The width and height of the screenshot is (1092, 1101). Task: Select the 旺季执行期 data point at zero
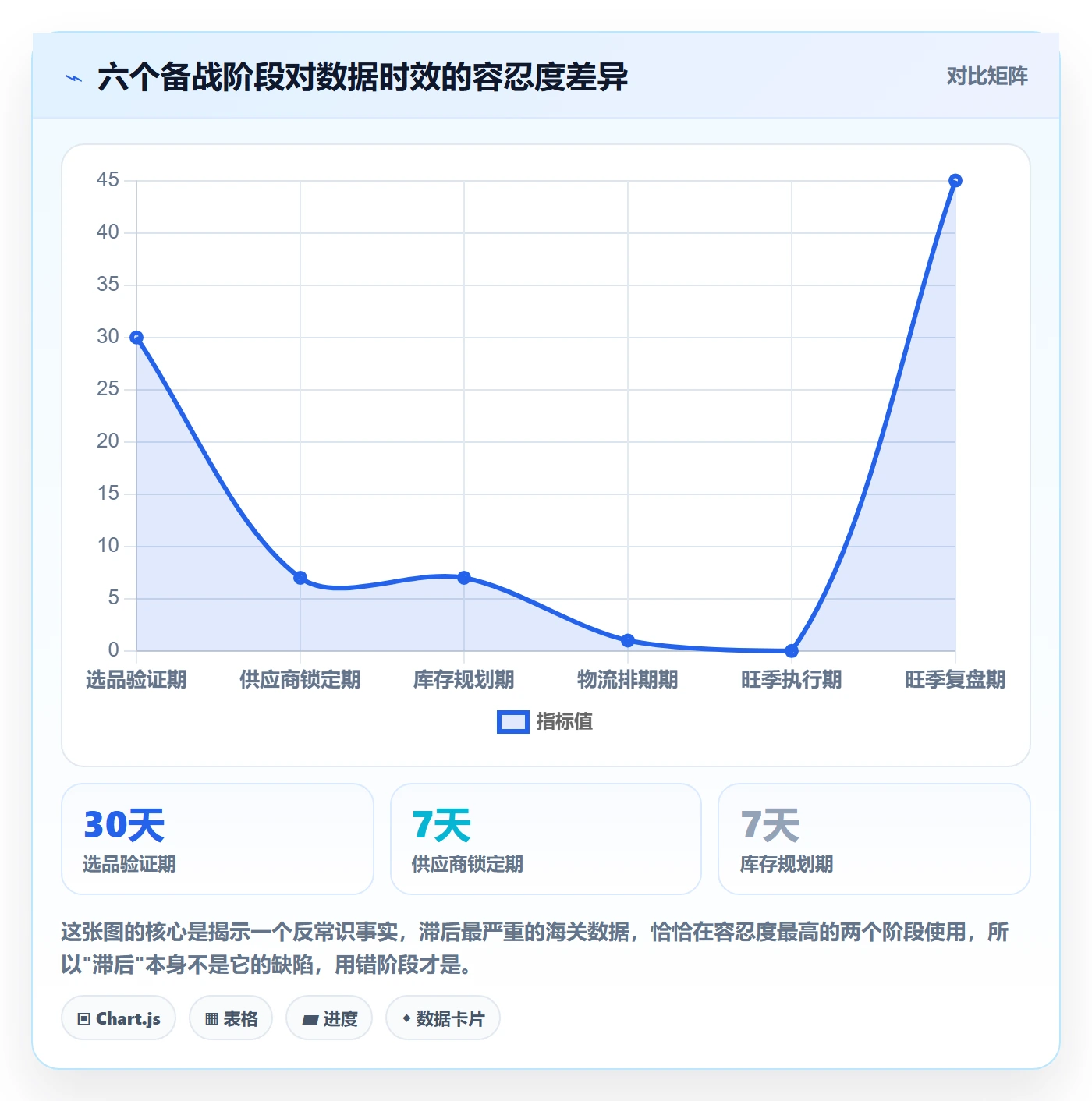(x=792, y=650)
